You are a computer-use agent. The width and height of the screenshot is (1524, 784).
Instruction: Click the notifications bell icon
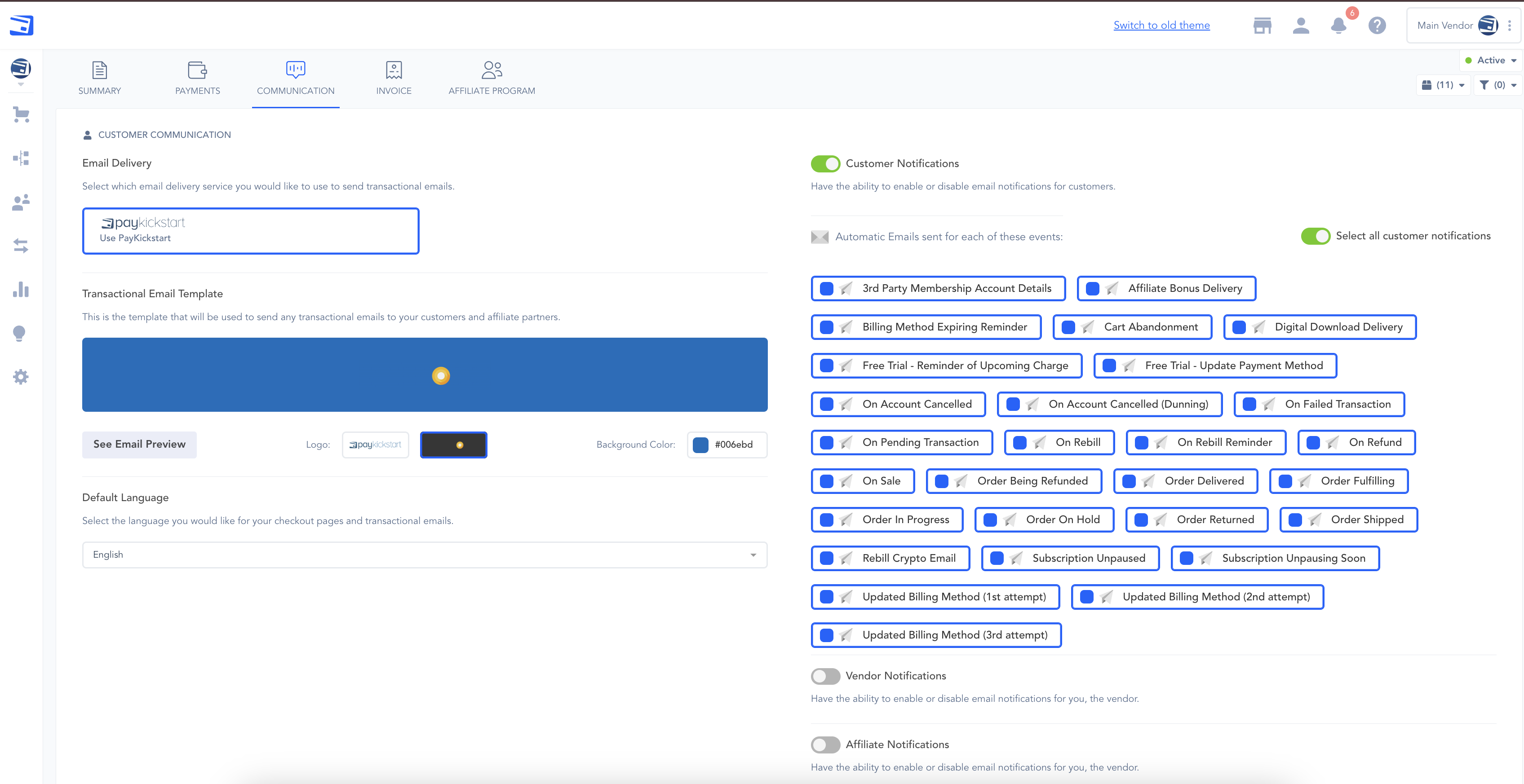(1338, 26)
